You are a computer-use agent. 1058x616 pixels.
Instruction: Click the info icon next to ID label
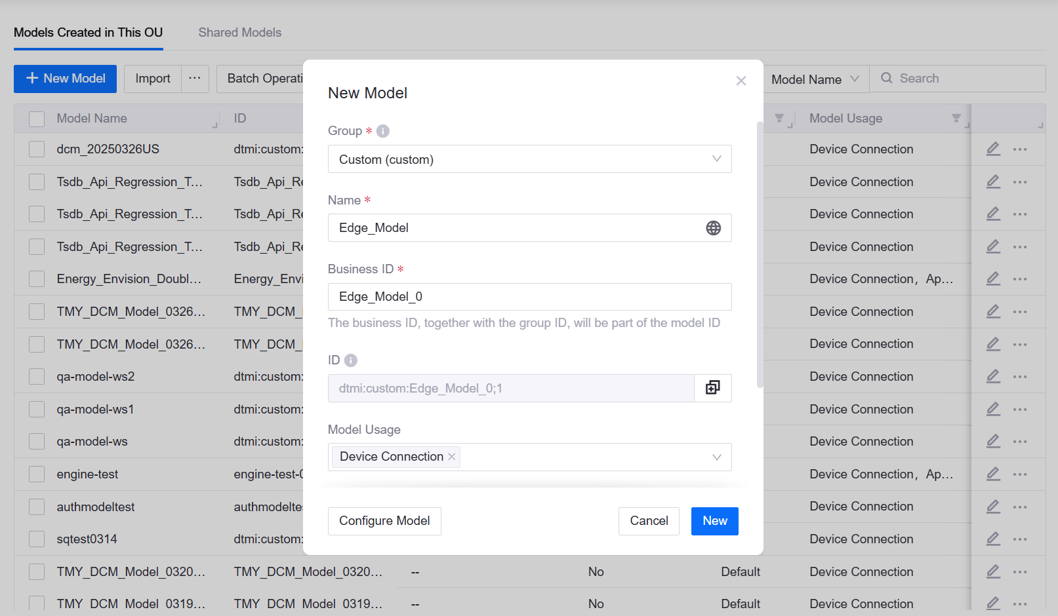(351, 360)
